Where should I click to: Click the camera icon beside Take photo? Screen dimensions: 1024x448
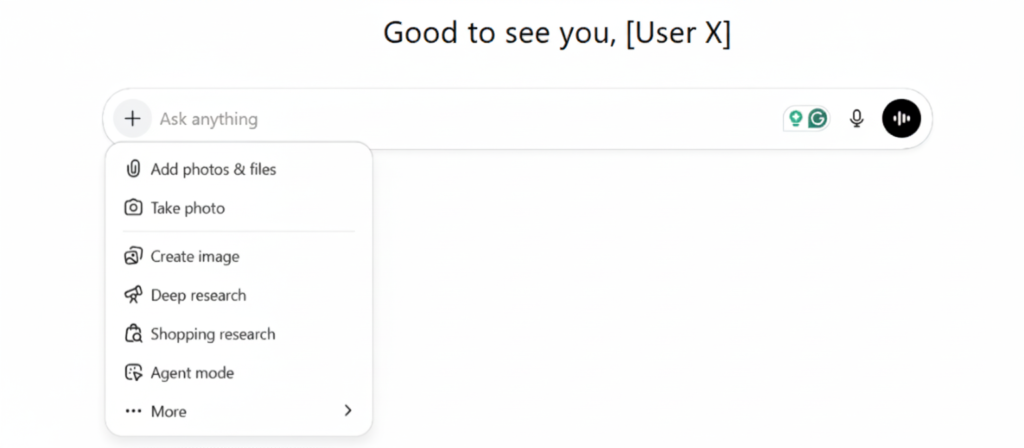pyautogui.click(x=133, y=208)
